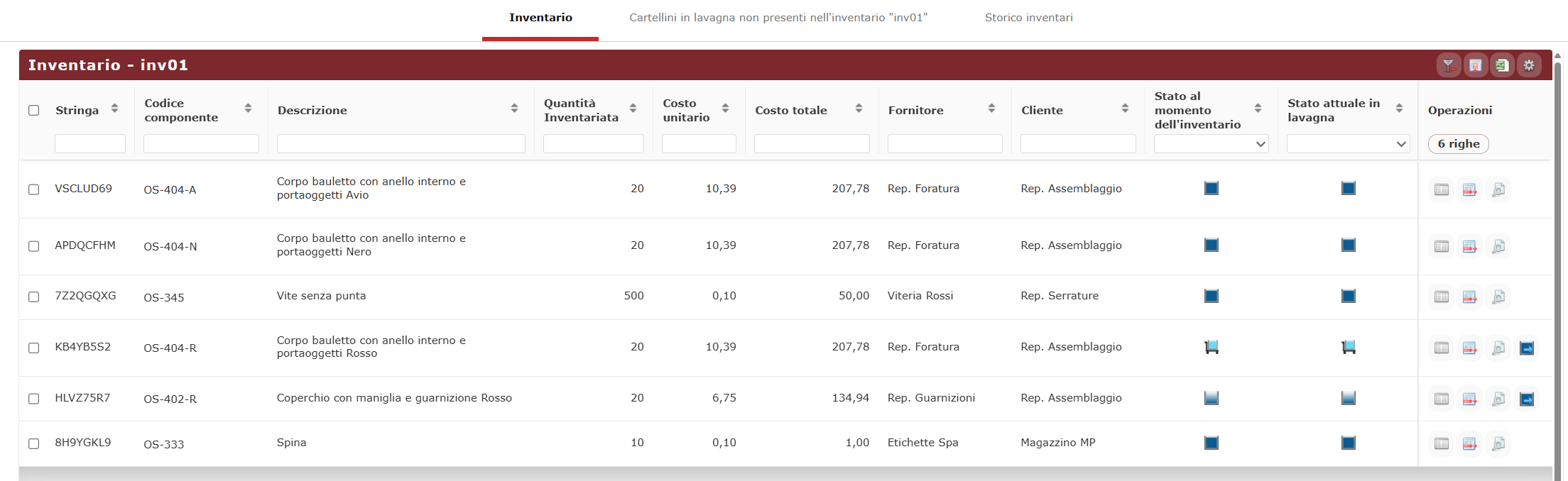Switch to the Storico inventari tab

click(1028, 18)
